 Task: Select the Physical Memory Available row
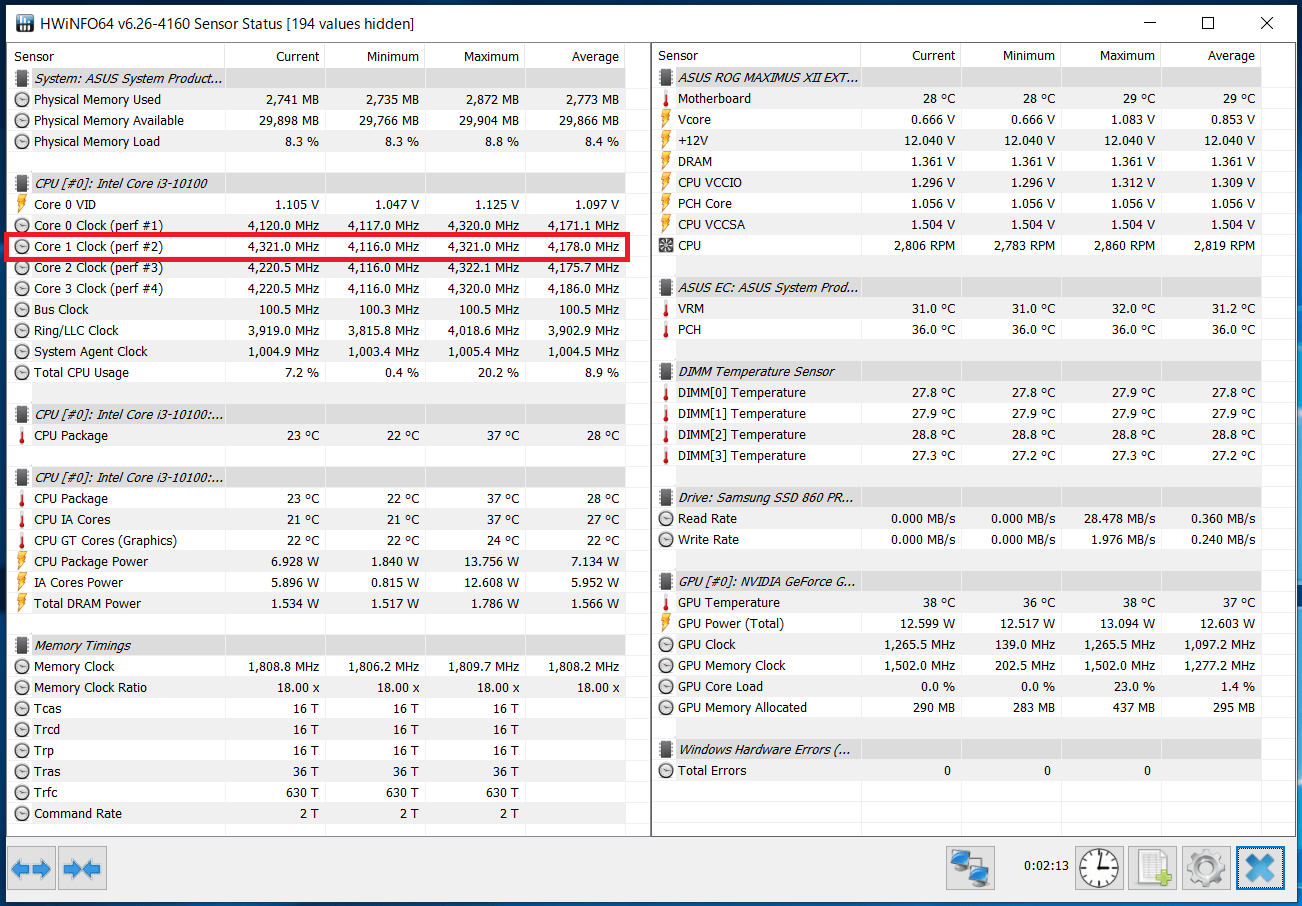click(317, 120)
